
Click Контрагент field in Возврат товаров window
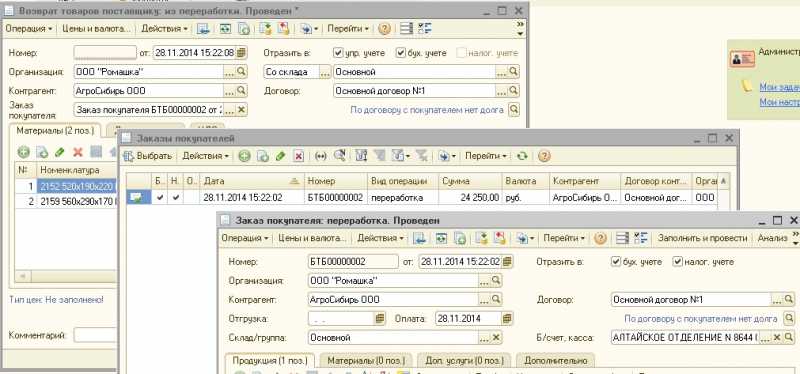point(148,91)
